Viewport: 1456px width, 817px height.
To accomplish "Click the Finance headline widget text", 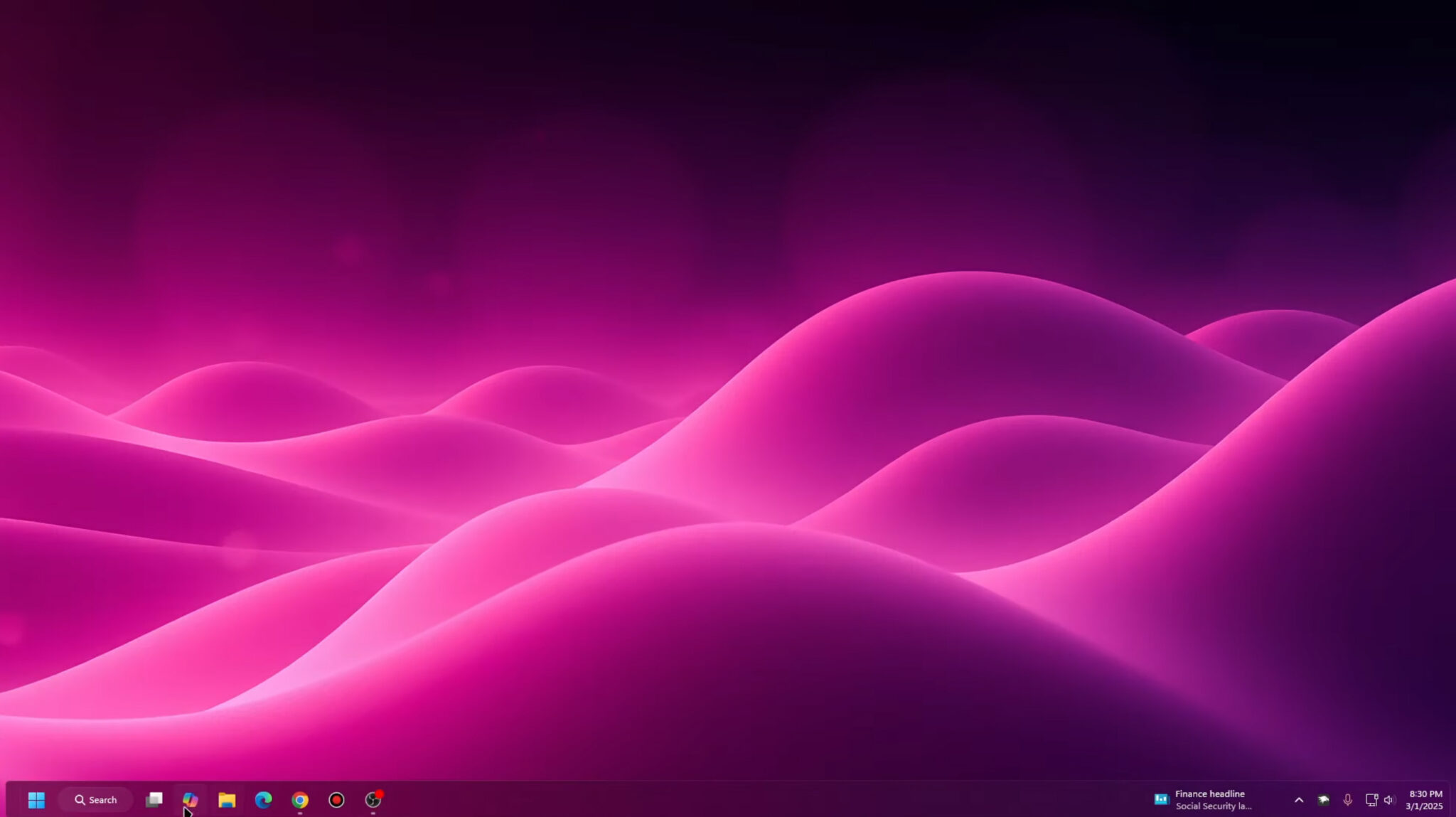I will pyautogui.click(x=1210, y=793).
